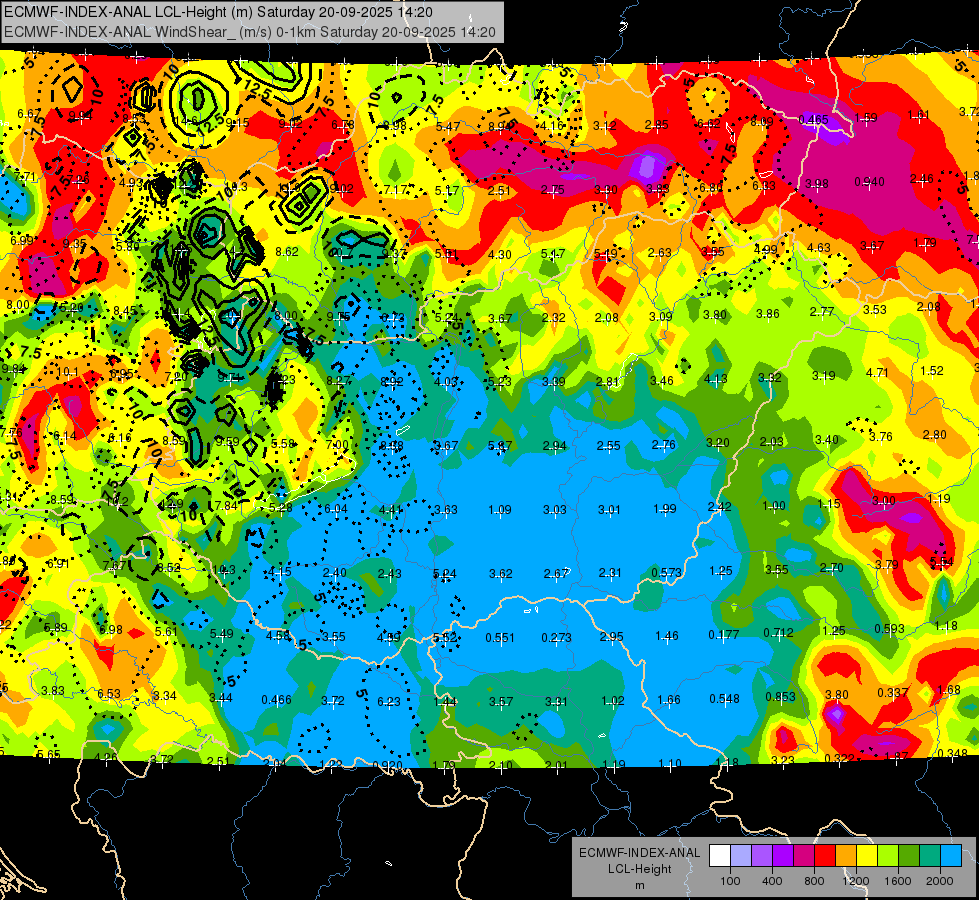Click the blue legend swatch after 2000
This screenshot has width=979, height=900.
pos(950,856)
